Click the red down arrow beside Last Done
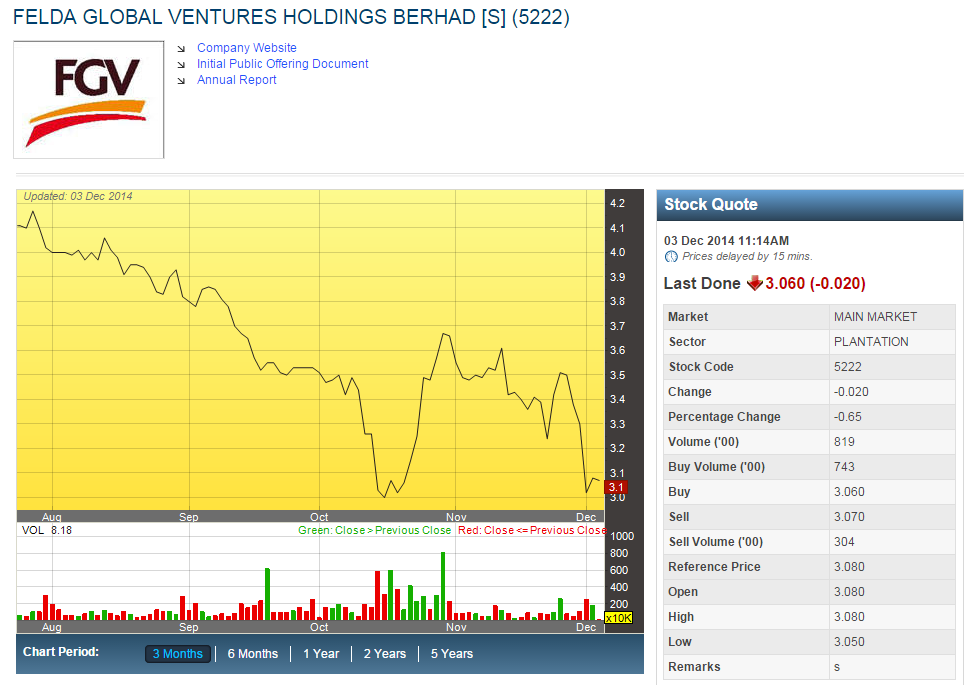The height and width of the screenshot is (685, 977). [755, 284]
